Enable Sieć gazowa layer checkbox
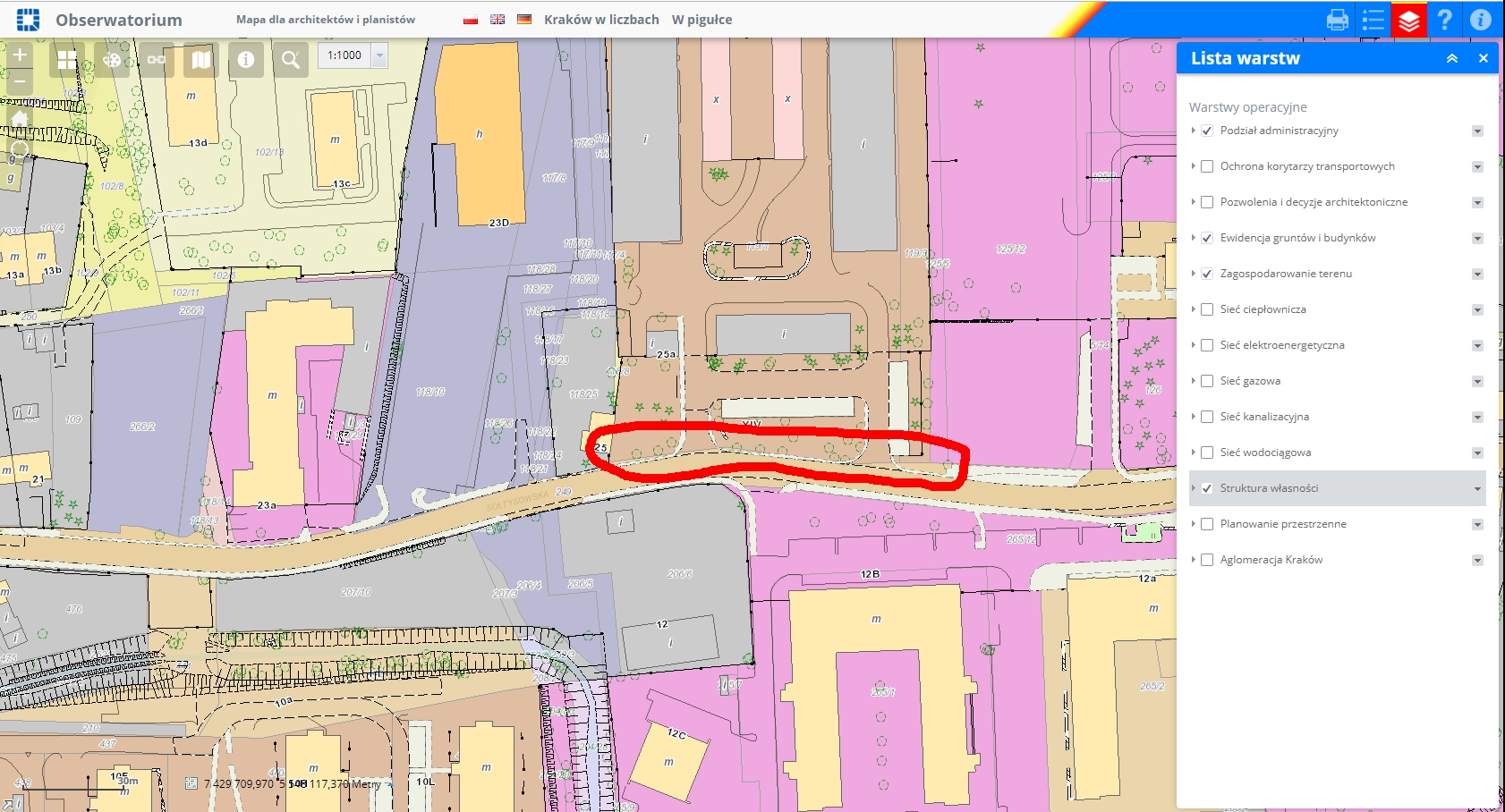Image resolution: width=1505 pixels, height=812 pixels. pyautogui.click(x=1207, y=381)
